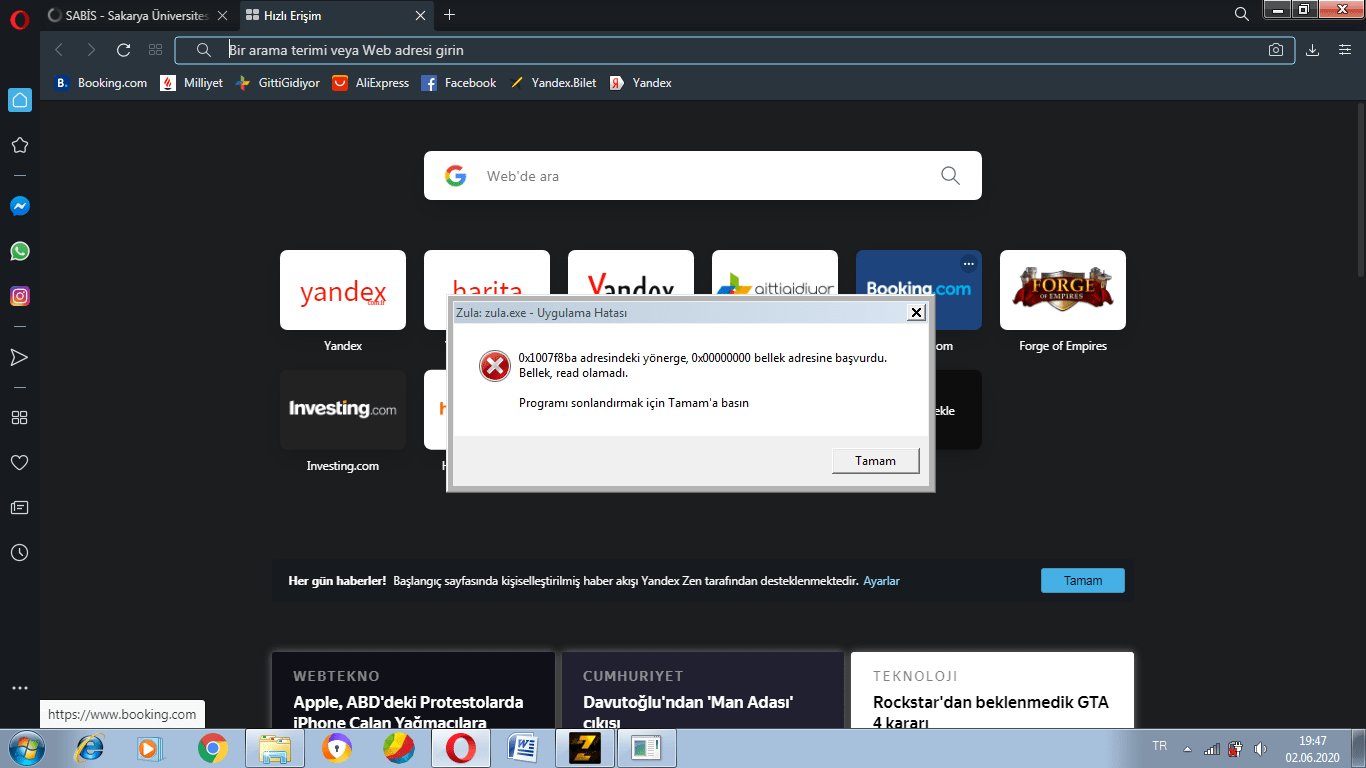Open the Instagram sidebar panel
1366x768 pixels.
tap(19, 296)
